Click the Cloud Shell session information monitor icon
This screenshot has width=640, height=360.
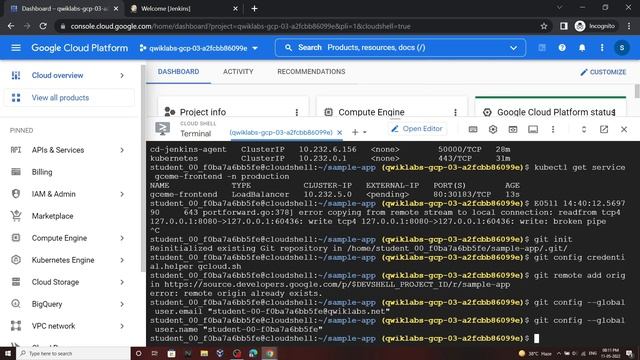click(533, 129)
